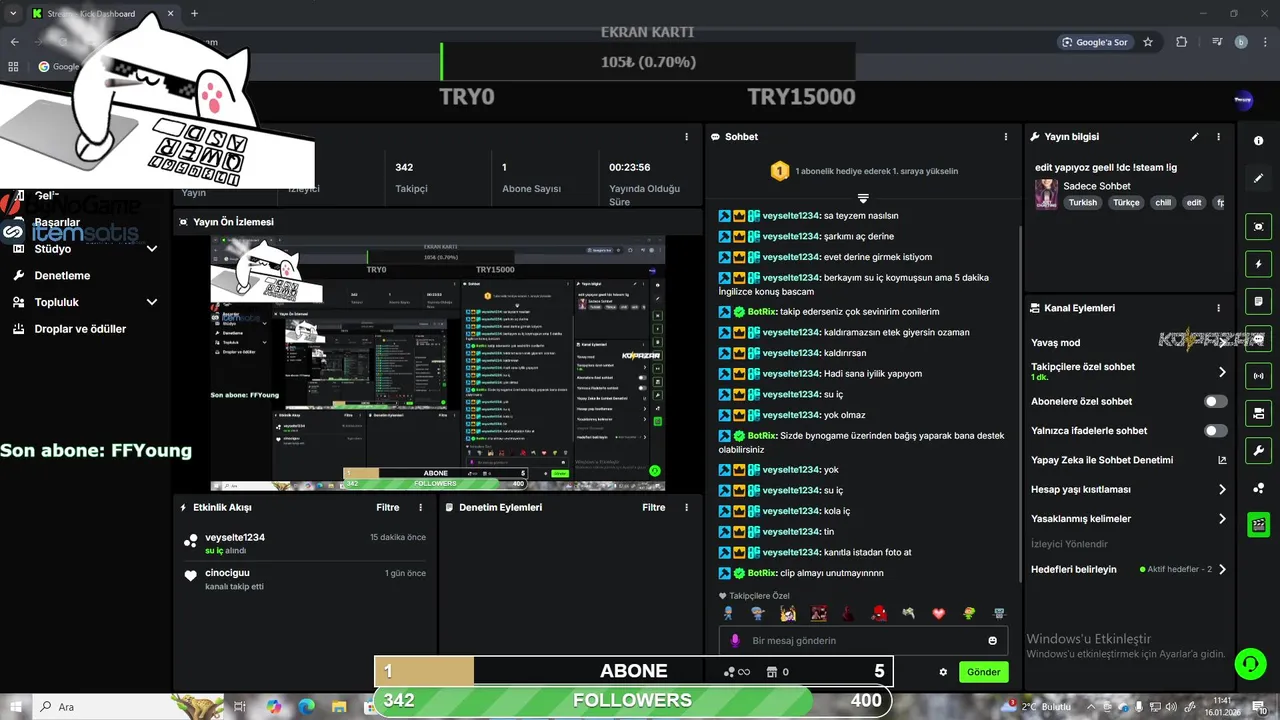The width and height of the screenshot is (1280, 720).
Task: Toggle Yalnızca ifadelerle sohbet switch
Action: 1215,431
